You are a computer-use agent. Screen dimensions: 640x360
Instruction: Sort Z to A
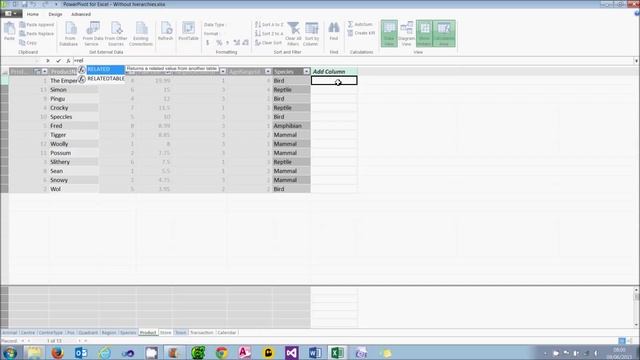coord(269,33)
